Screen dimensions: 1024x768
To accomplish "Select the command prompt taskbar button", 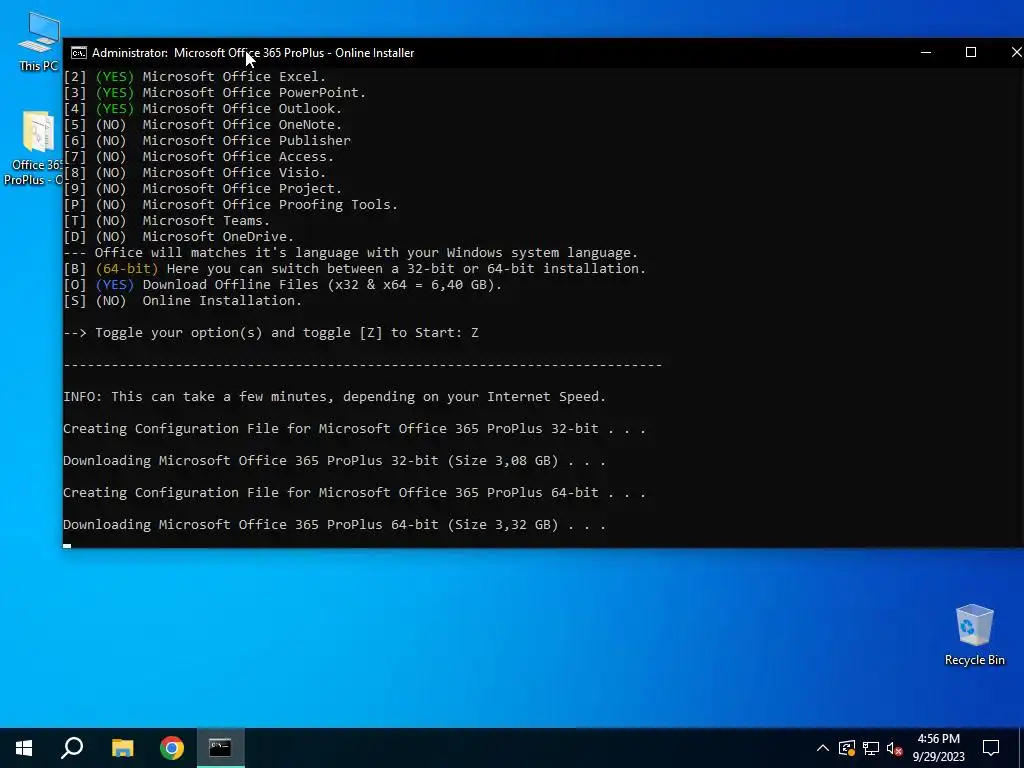I will tap(221, 748).
